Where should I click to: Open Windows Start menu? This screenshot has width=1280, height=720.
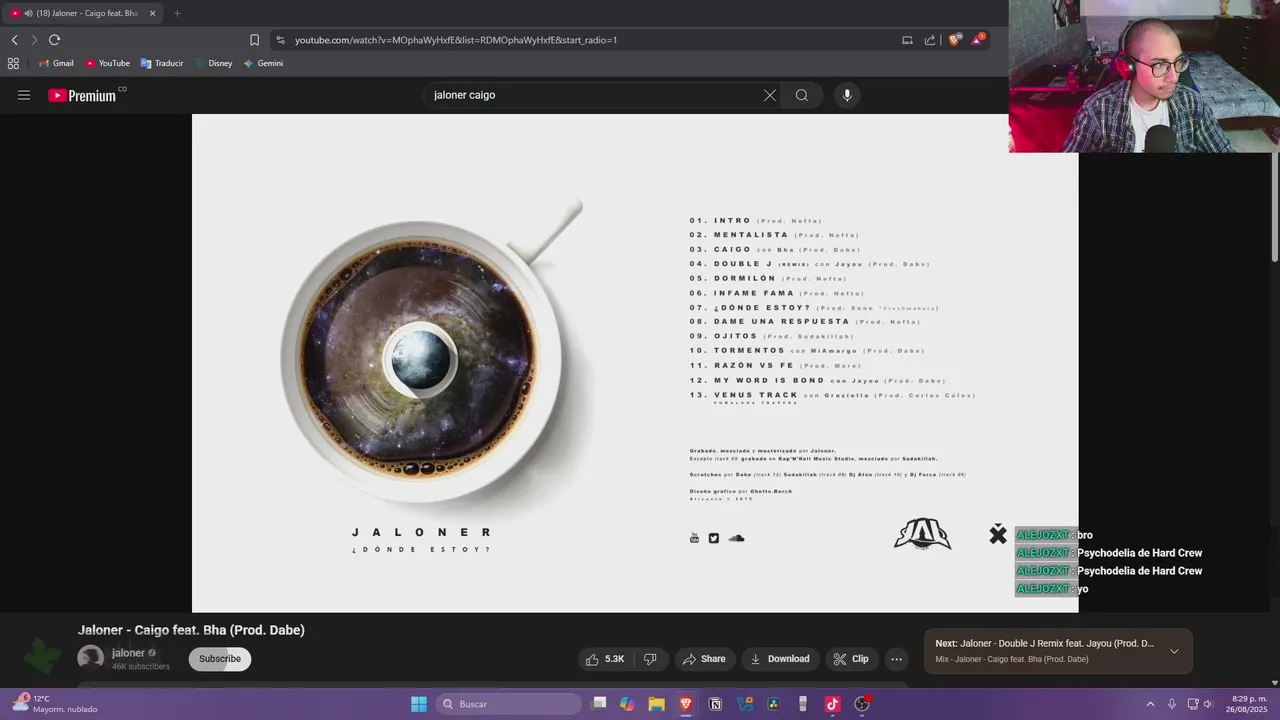(419, 704)
